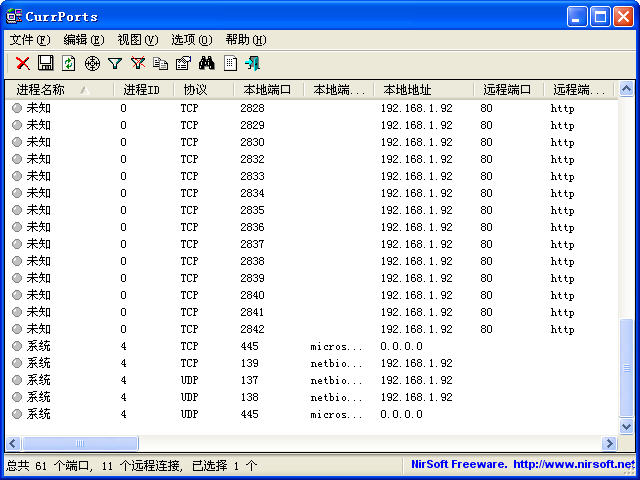Select the row with local port 2840

coord(311,295)
